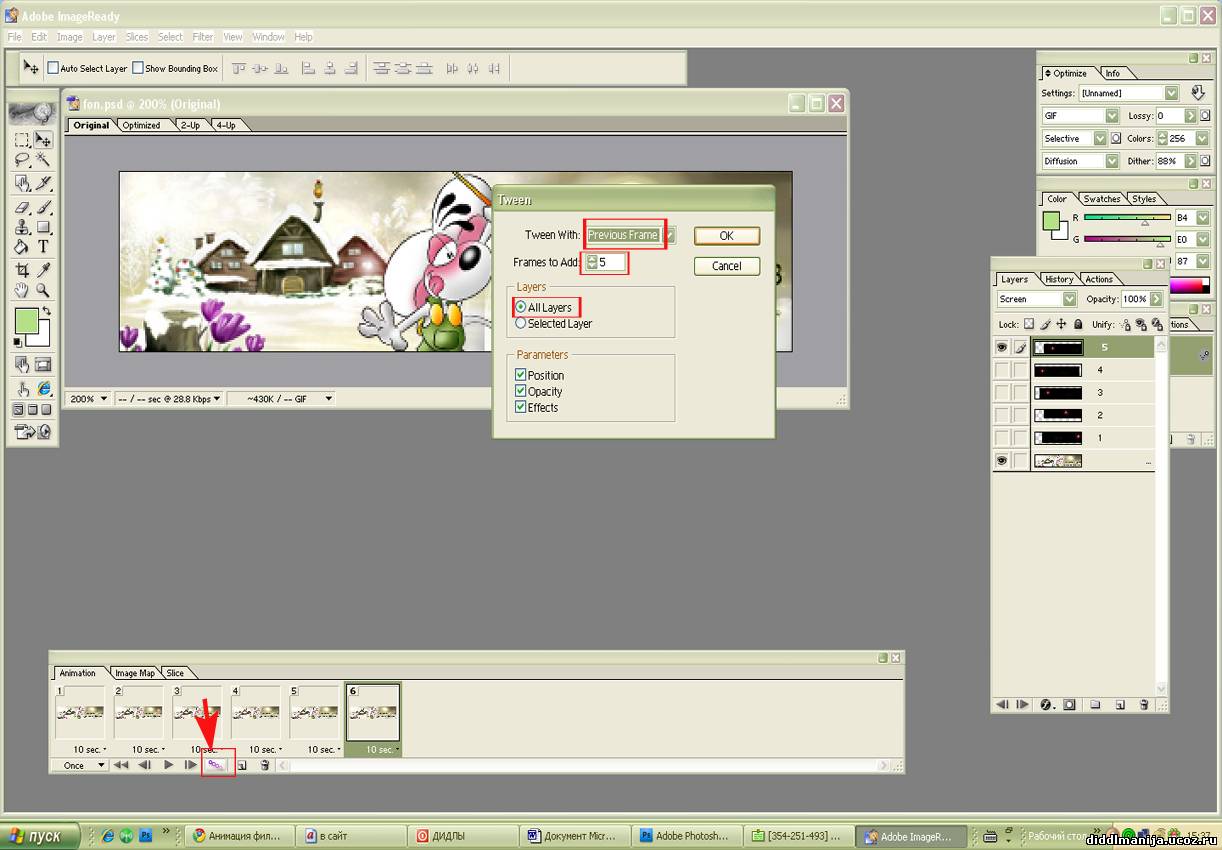Open the Image Map tab
Screen dimensions: 1222x850
[134, 673]
